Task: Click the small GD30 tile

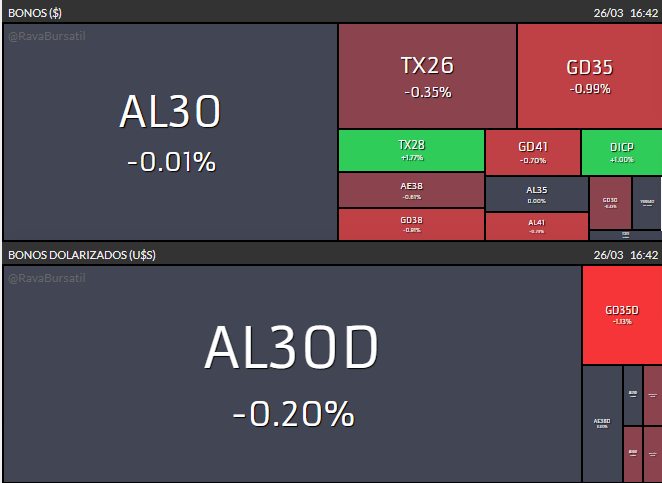Action: pyautogui.click(x=610, y=202)
